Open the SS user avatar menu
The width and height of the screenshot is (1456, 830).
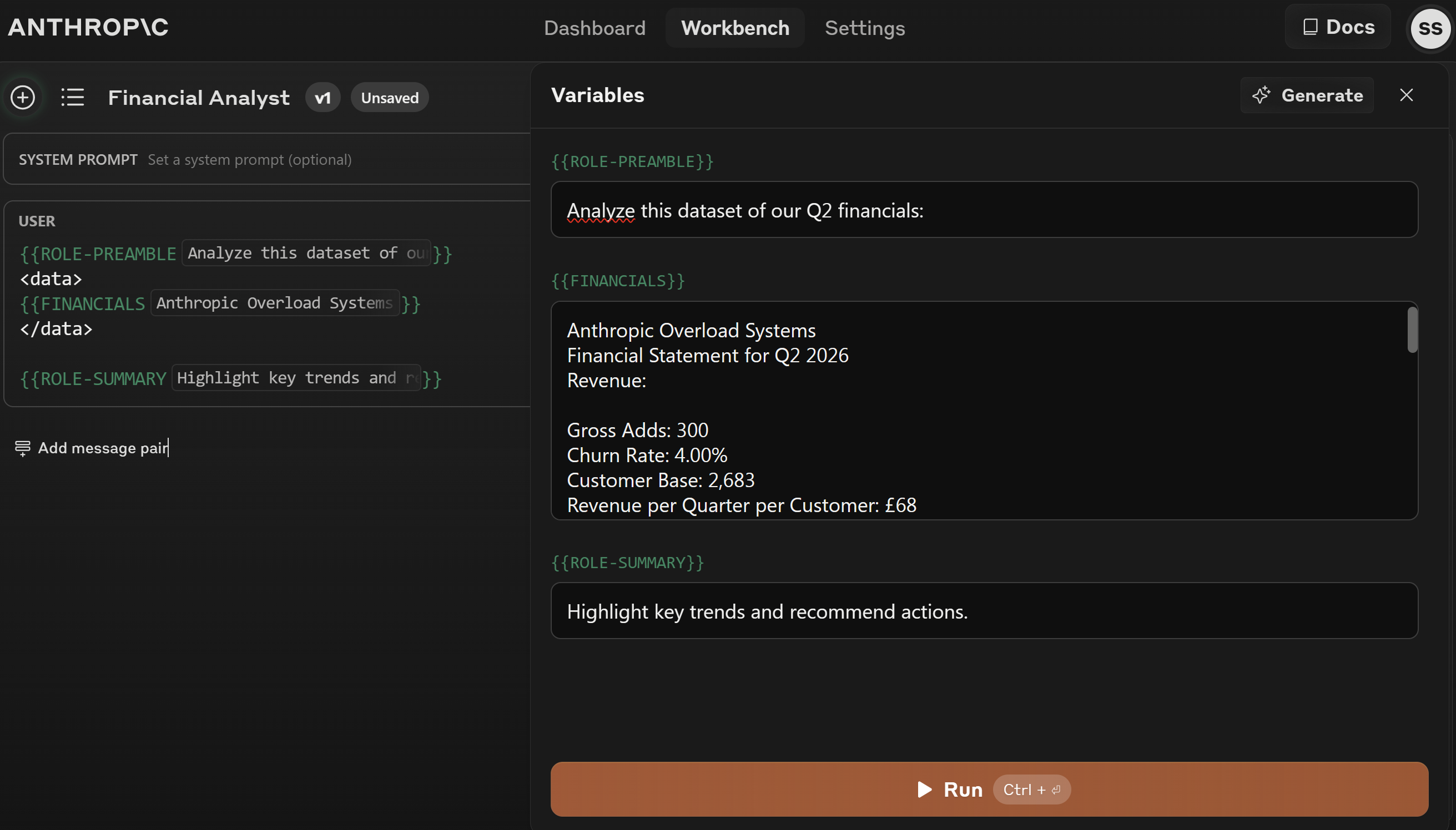(1430, 28)
